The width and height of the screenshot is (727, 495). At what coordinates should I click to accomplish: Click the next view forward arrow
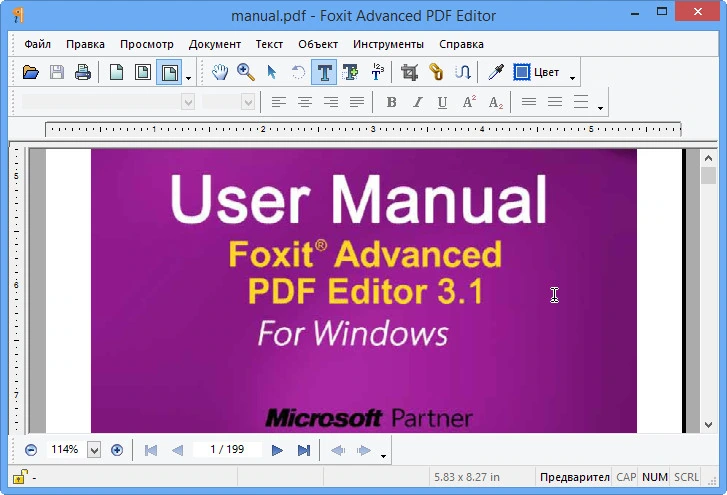coord(364,450)
